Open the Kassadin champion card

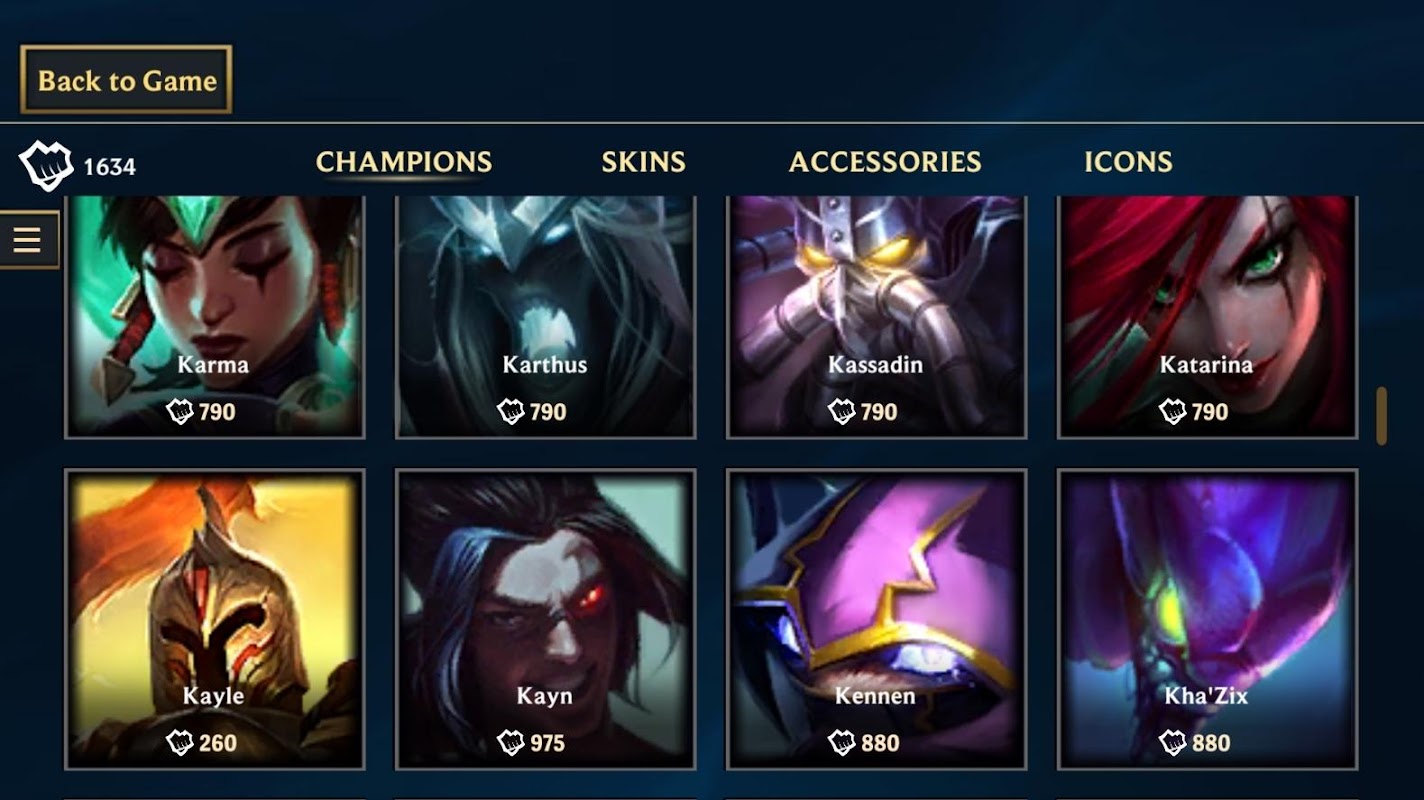tap(876, 317)
